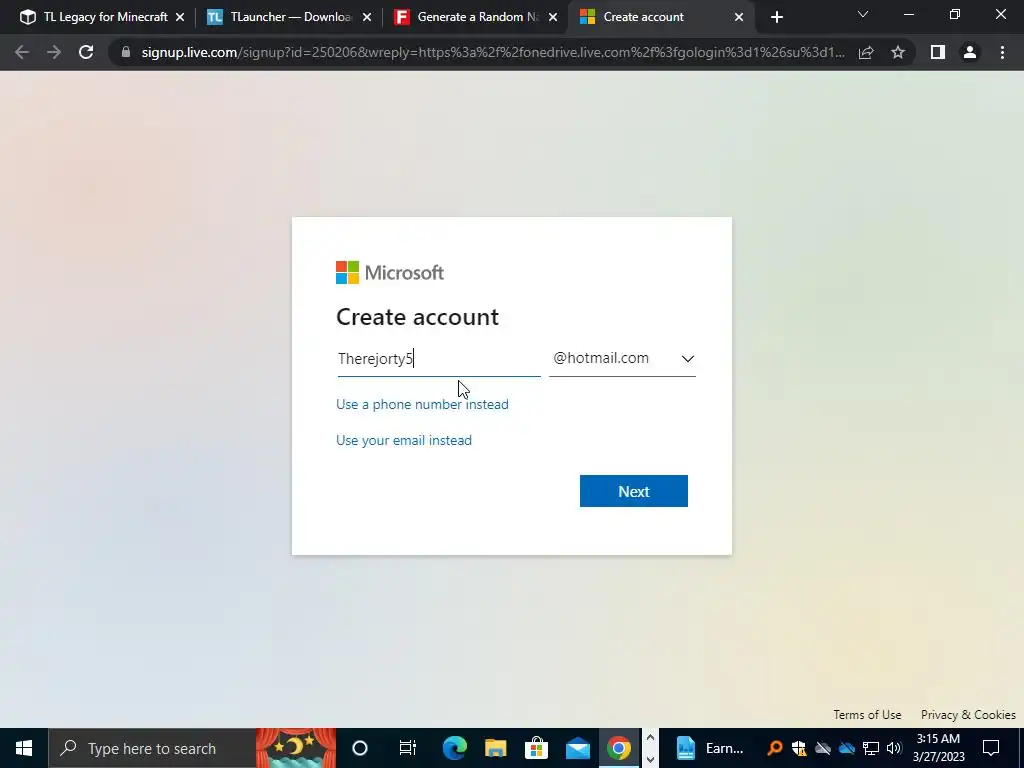The height and width of the screenshot is (768, 1024).
Task: Share this page via the share icon
Action: pos(866,52)
